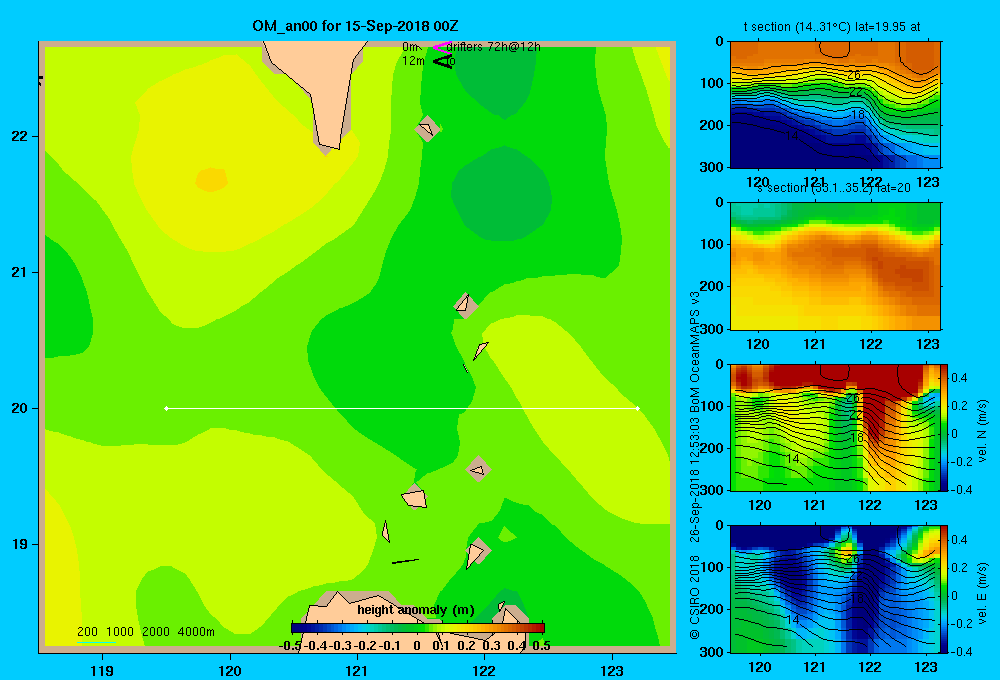Click the 'height anomaly (m)' label
This screenshot has width=1000, height=680.
tap(416, 610)
